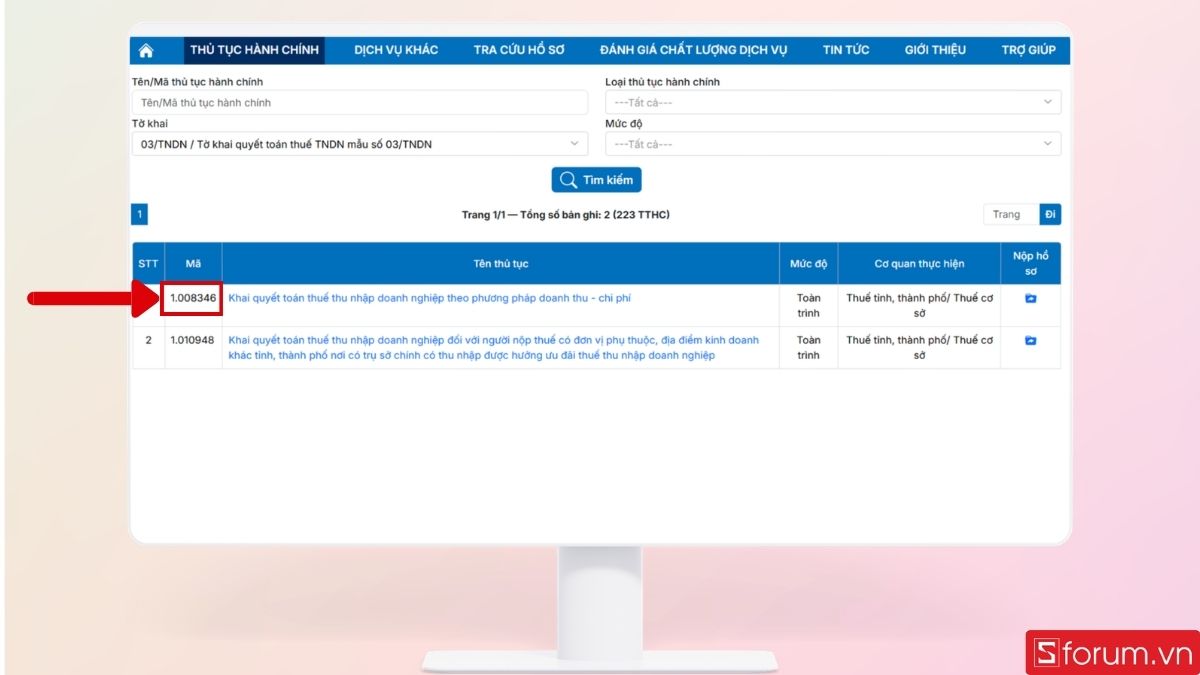
Task: Select page 1 pagination button
Action: [139, 214]
